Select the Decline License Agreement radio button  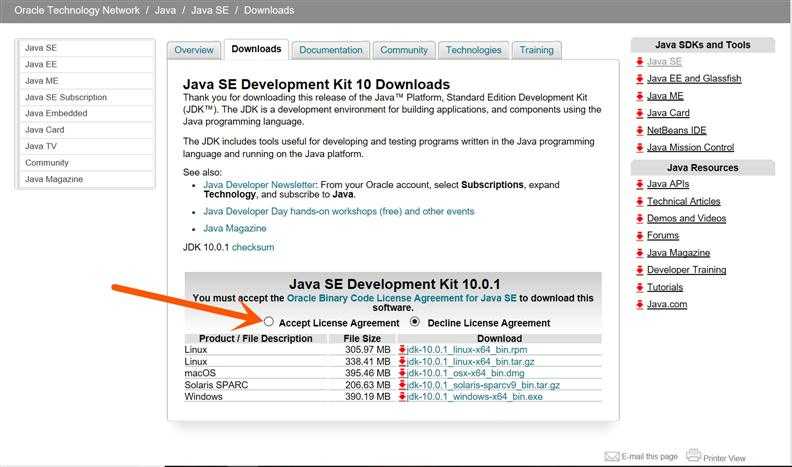click(x=415, y=322)
